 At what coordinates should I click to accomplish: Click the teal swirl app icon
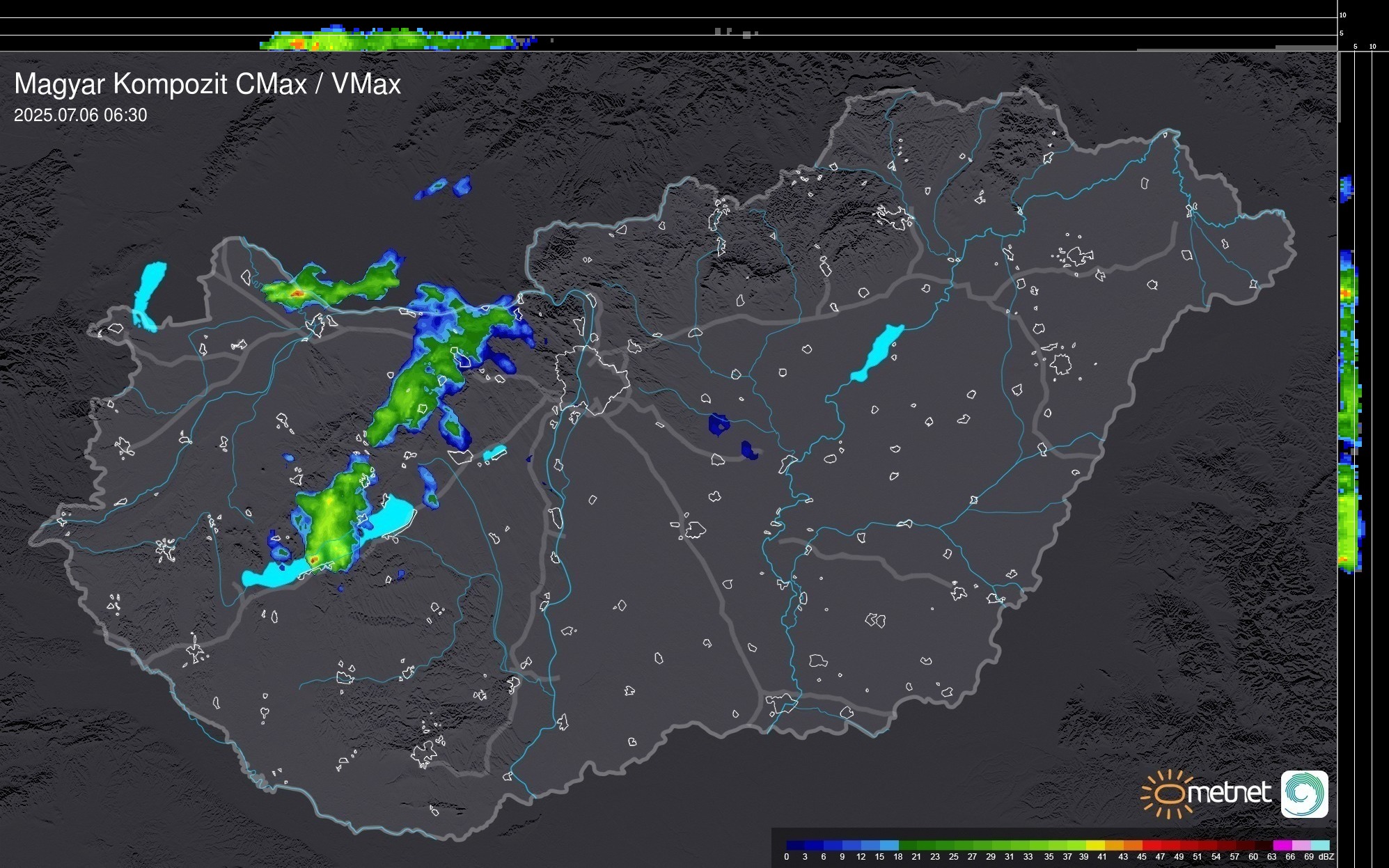point(1304,794)
